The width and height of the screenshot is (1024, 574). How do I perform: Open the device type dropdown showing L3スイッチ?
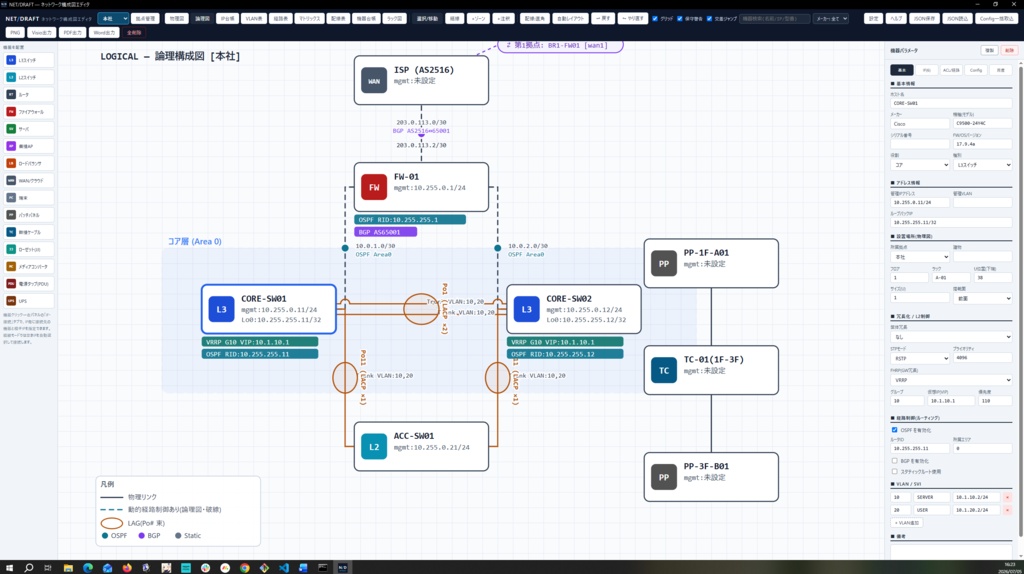click(982, 165)
